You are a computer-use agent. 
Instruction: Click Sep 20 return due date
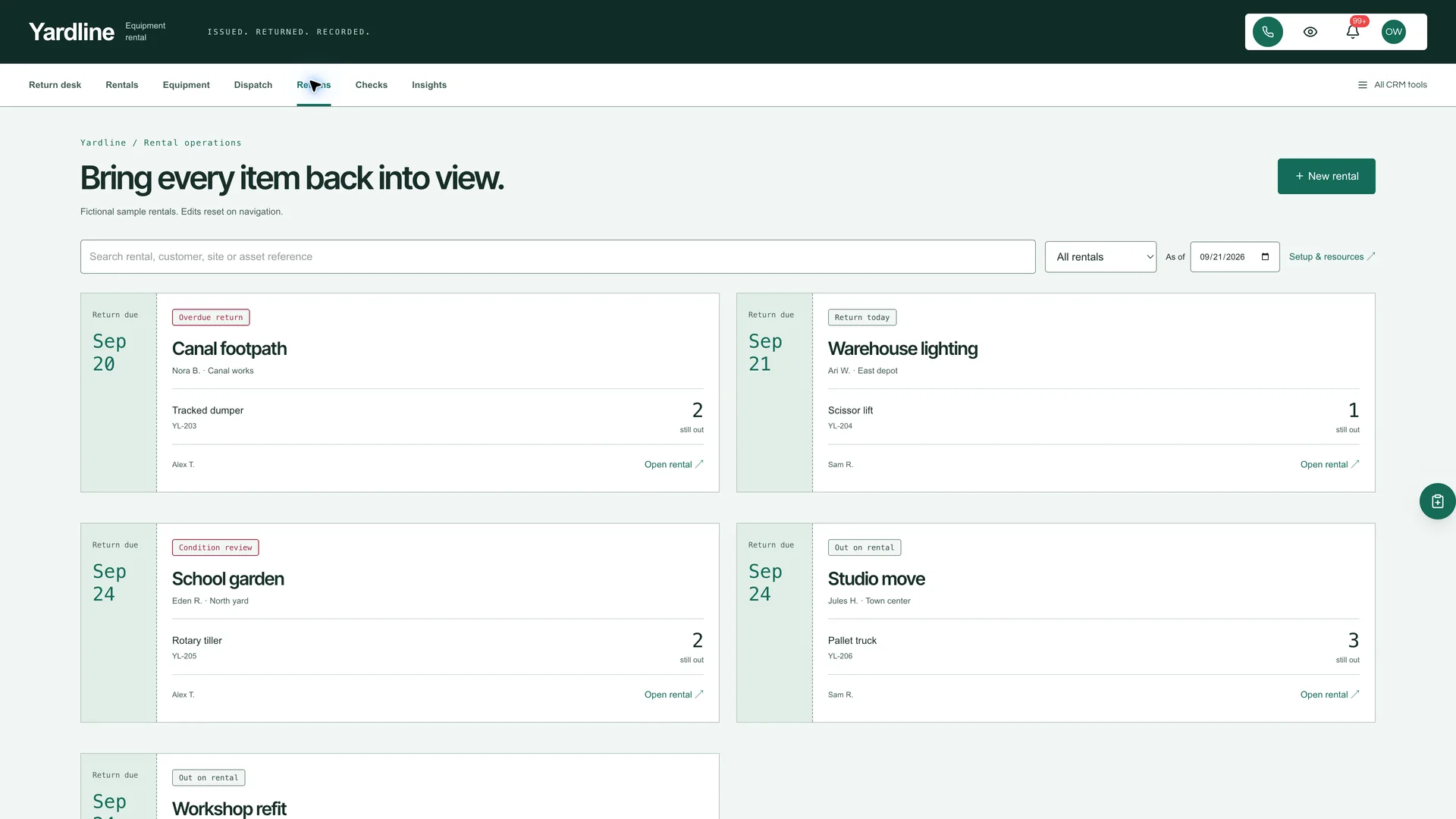point(109,353)
